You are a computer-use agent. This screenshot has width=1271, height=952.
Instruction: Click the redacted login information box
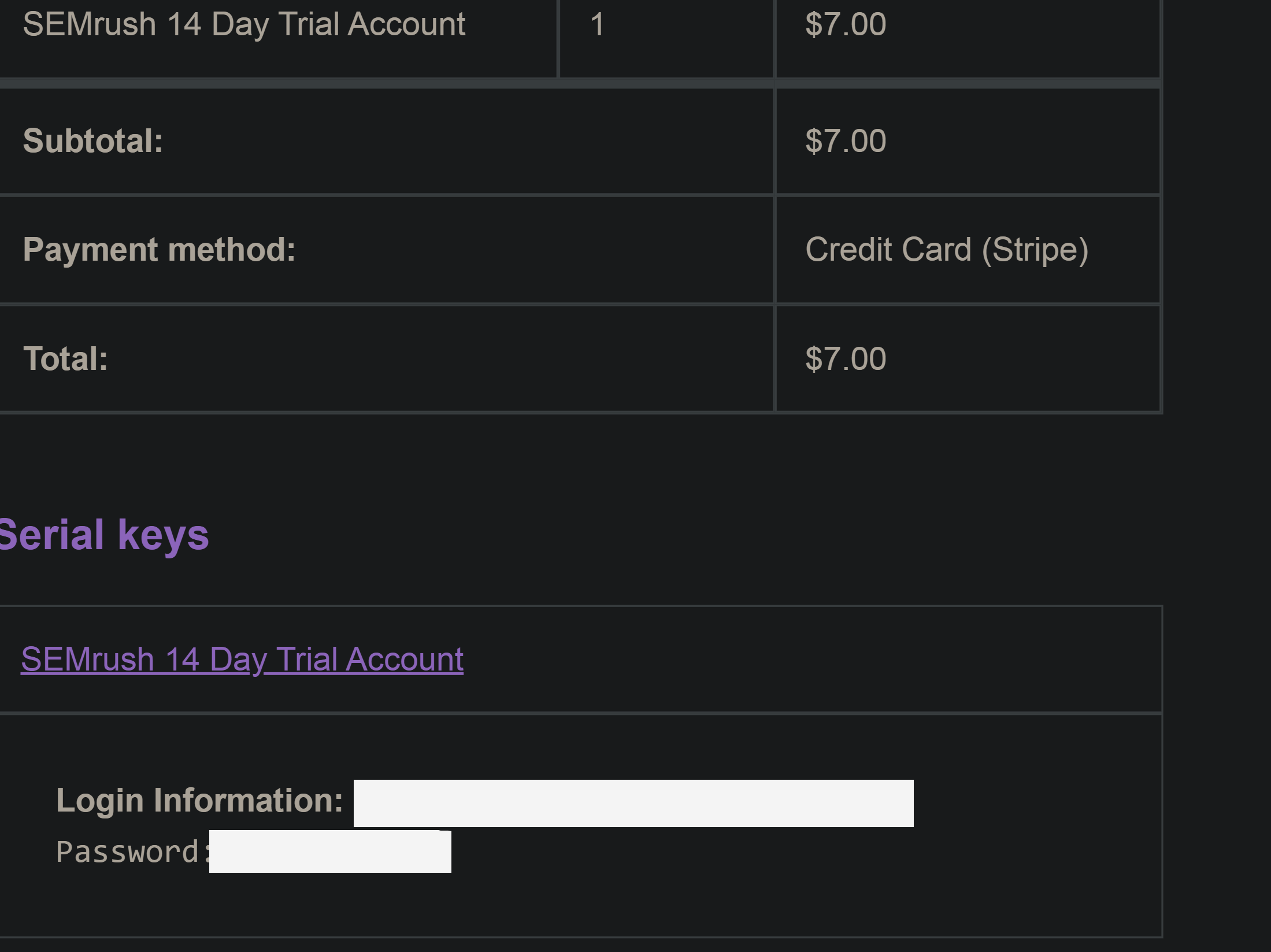click(x=633, y=803)
